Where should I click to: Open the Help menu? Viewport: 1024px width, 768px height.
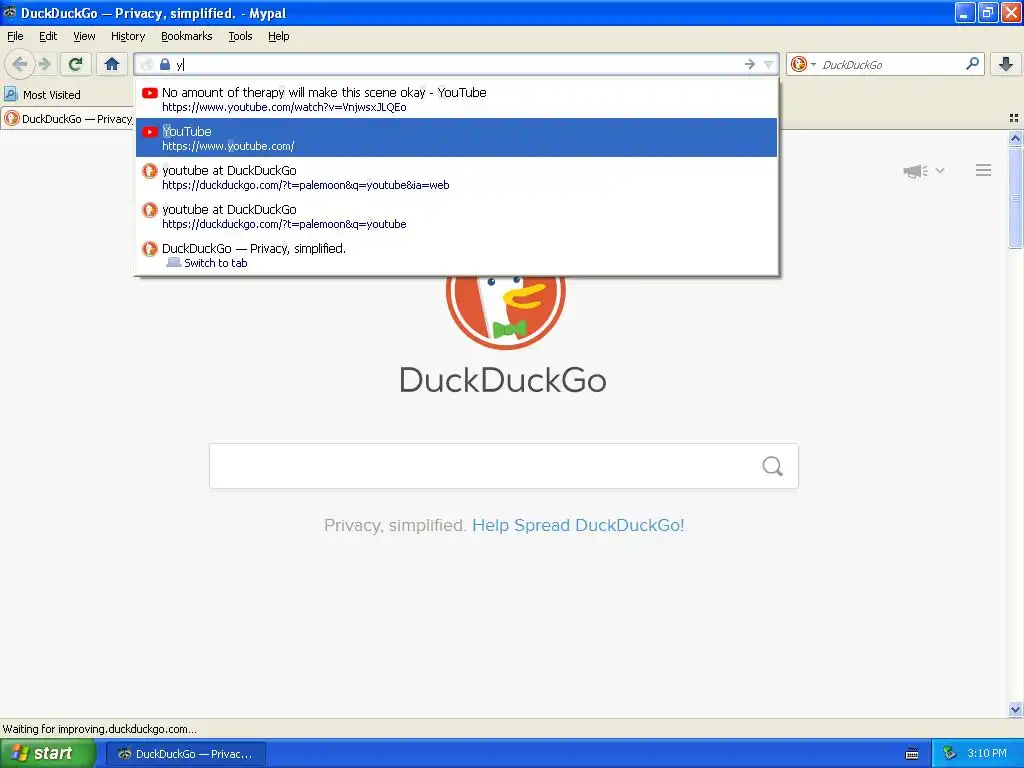279,36
